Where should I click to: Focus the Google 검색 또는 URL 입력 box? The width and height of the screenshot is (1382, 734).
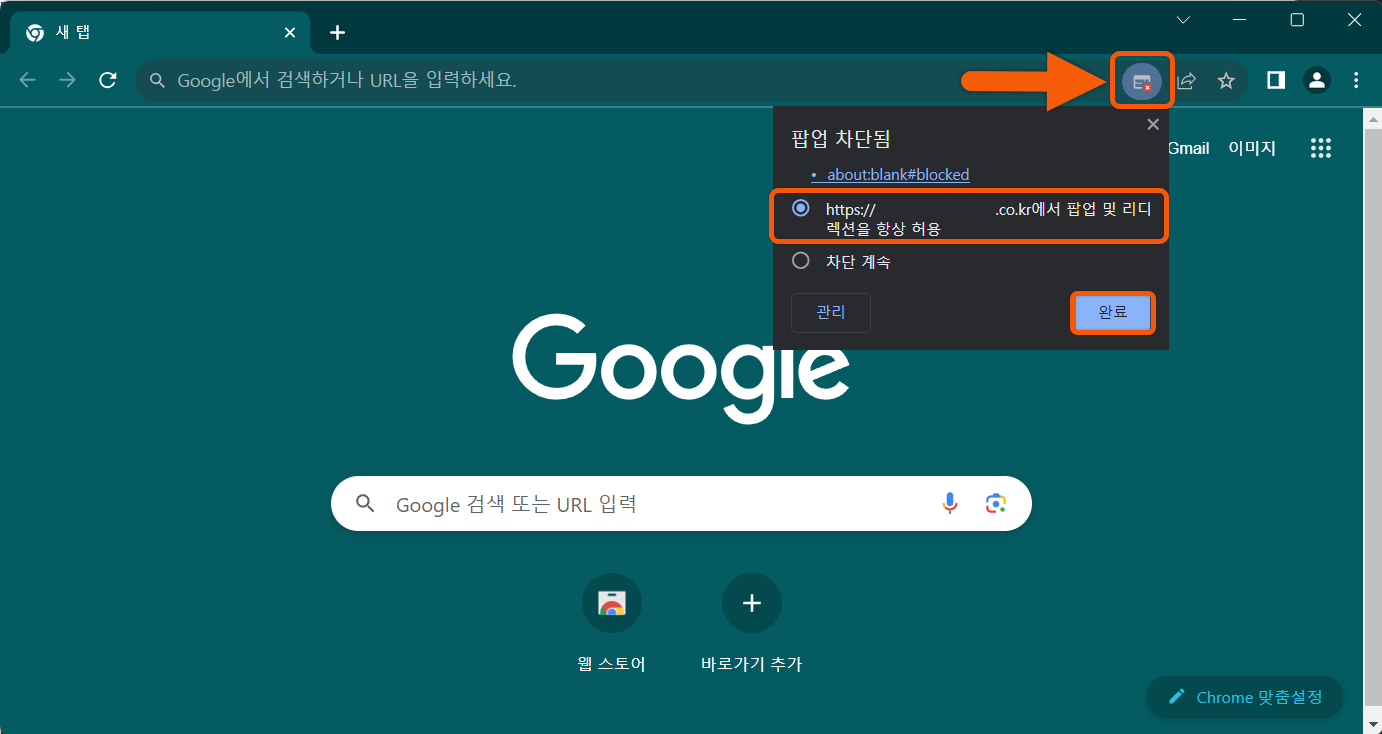681,504
